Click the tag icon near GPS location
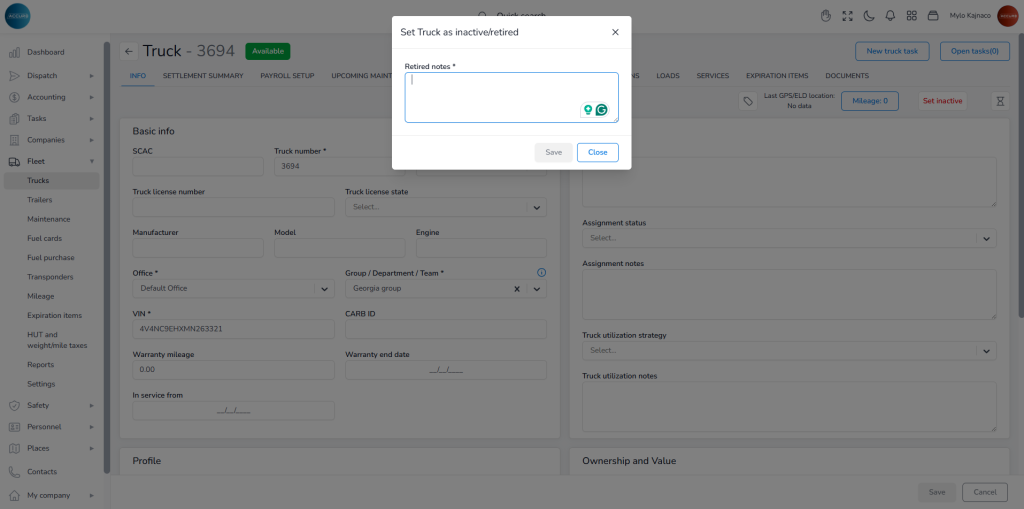1024x509 pixels. pos(747,101)
